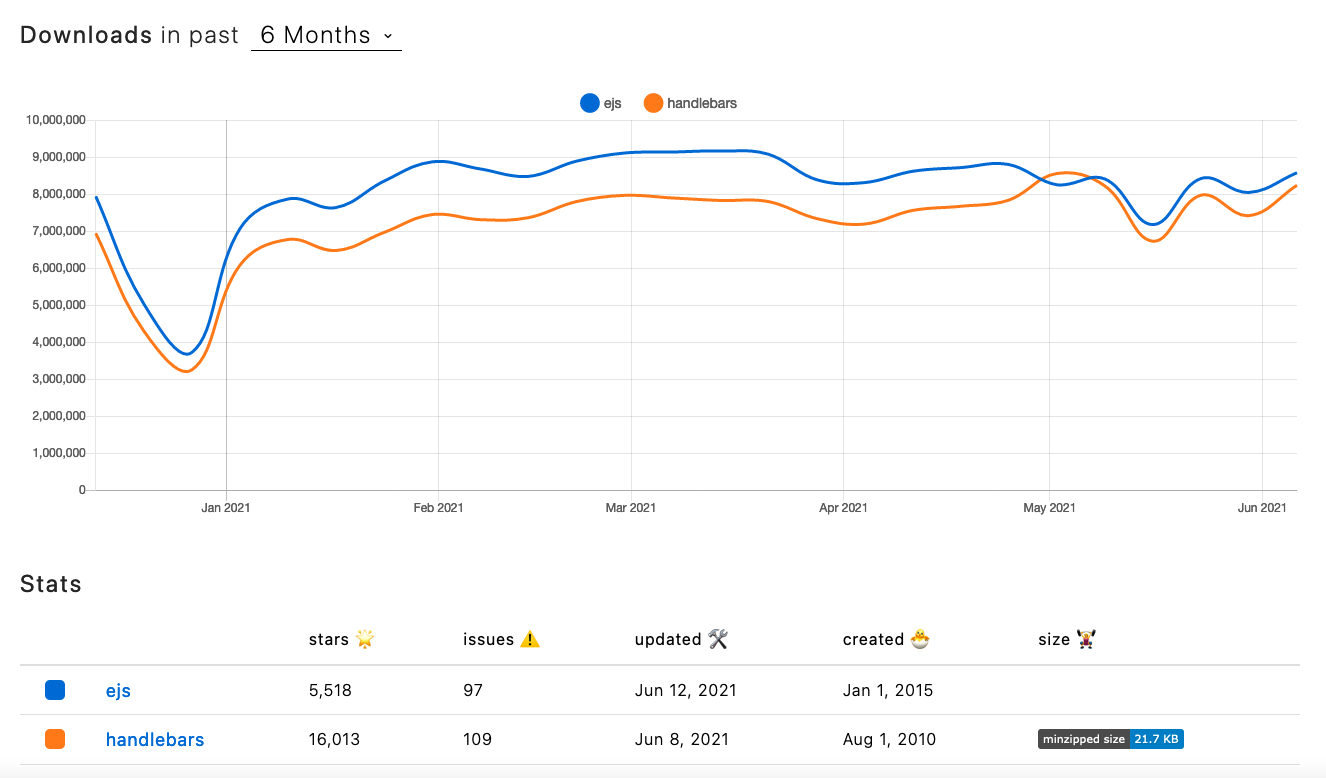
Task: Click the weightlifter icon beside size header
Action: pos(1085,639)
